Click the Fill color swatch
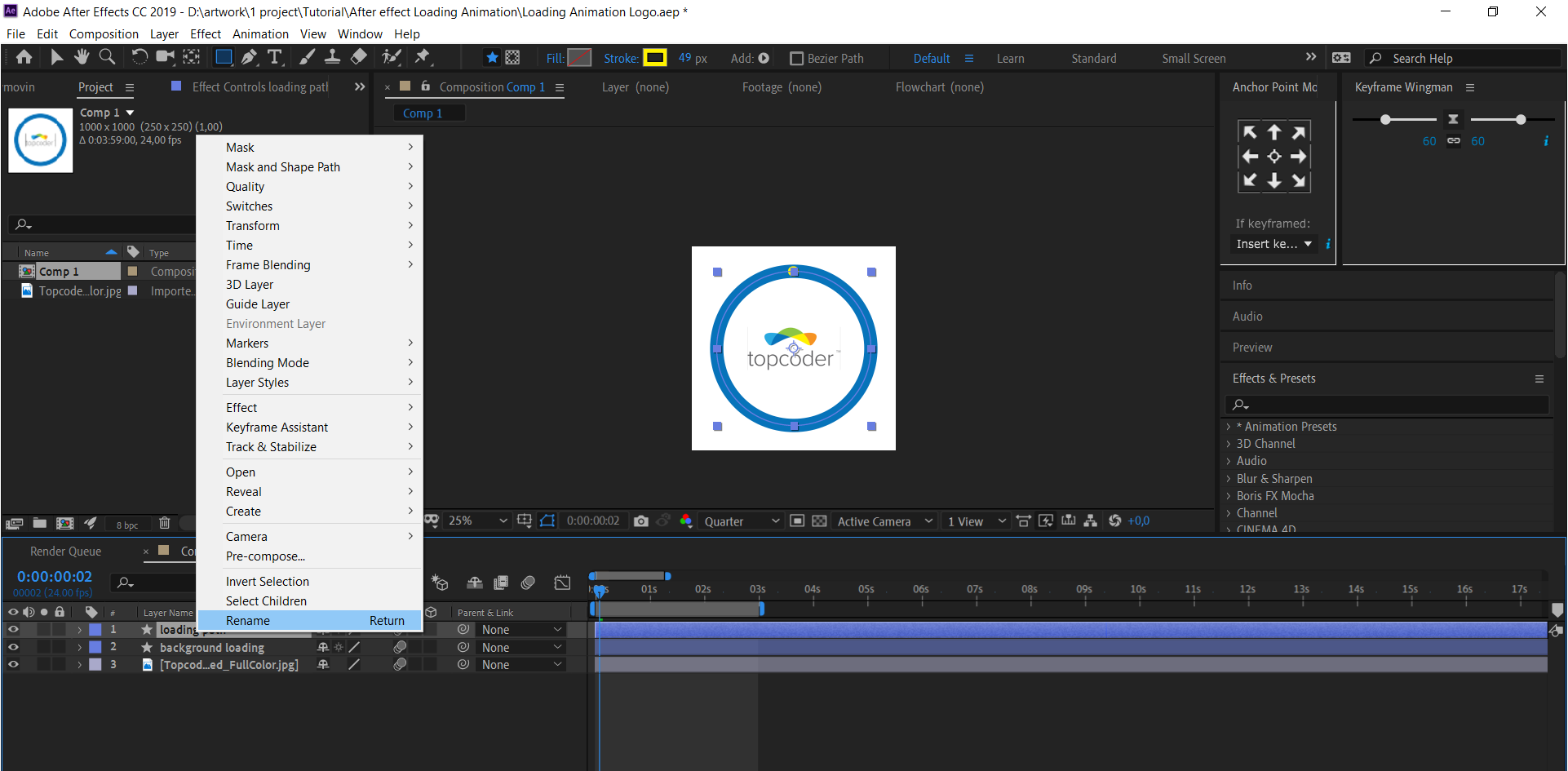Image resolution: width=1568 pixels, height=771 pixels. (579, 58)
